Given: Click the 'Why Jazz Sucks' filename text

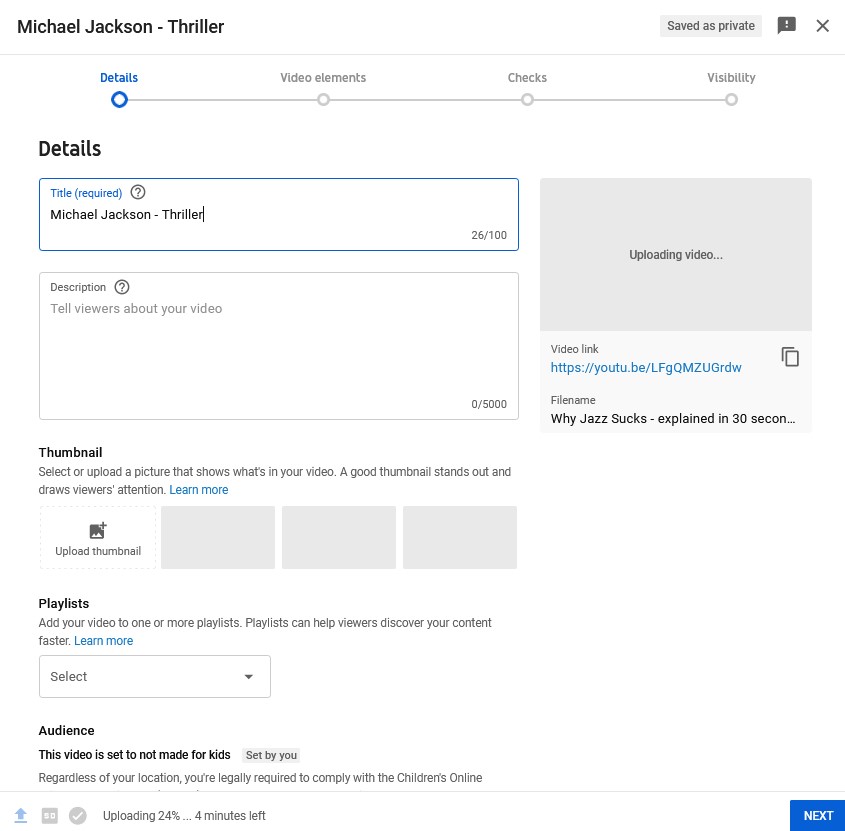Looking at the screenshot, I should [x=673, y=418].
